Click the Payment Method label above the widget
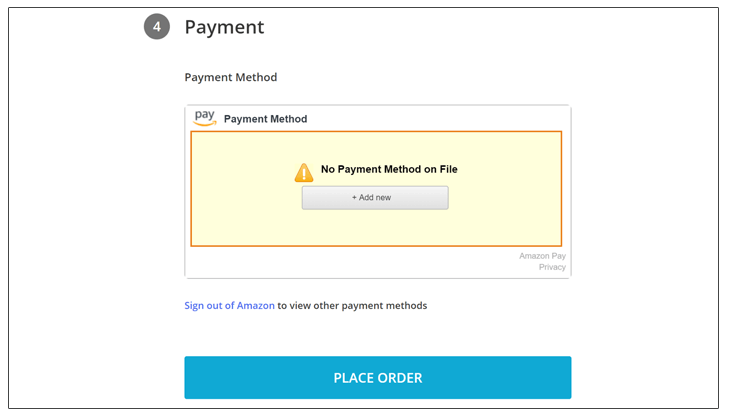 click(231, 77)
